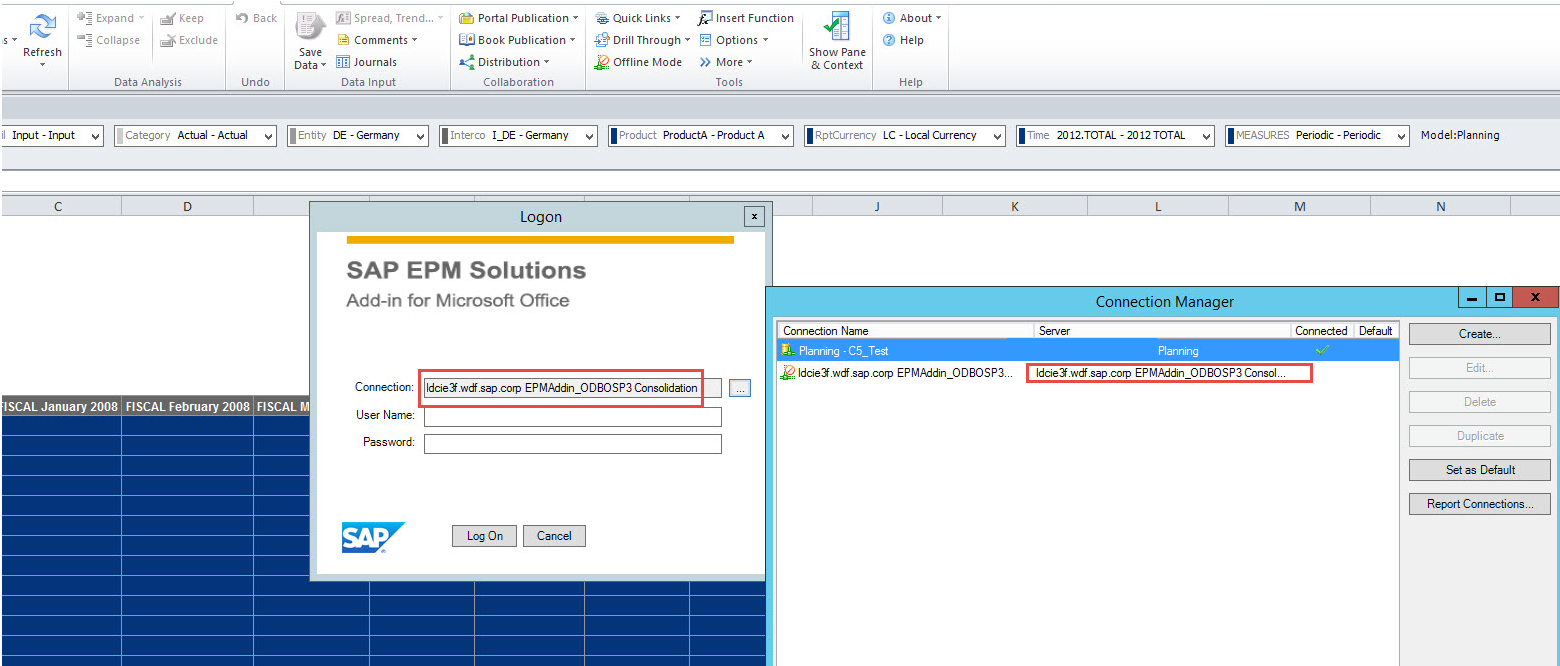Click the Log On button
The width and height of the screenshot is (1560, 666).
click(484, 535)
